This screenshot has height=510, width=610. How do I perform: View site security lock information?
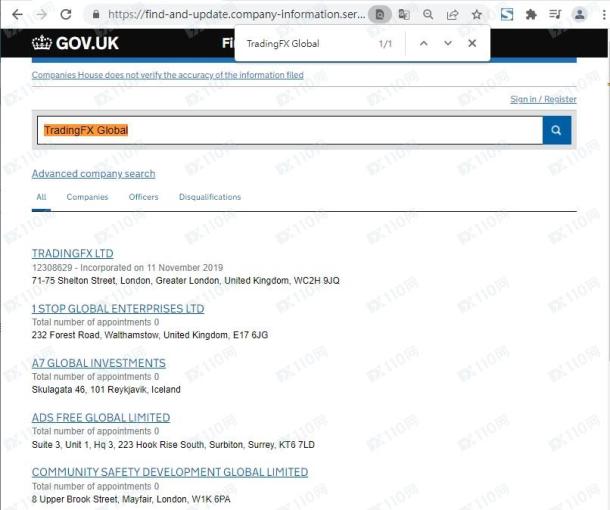[96, 15]
